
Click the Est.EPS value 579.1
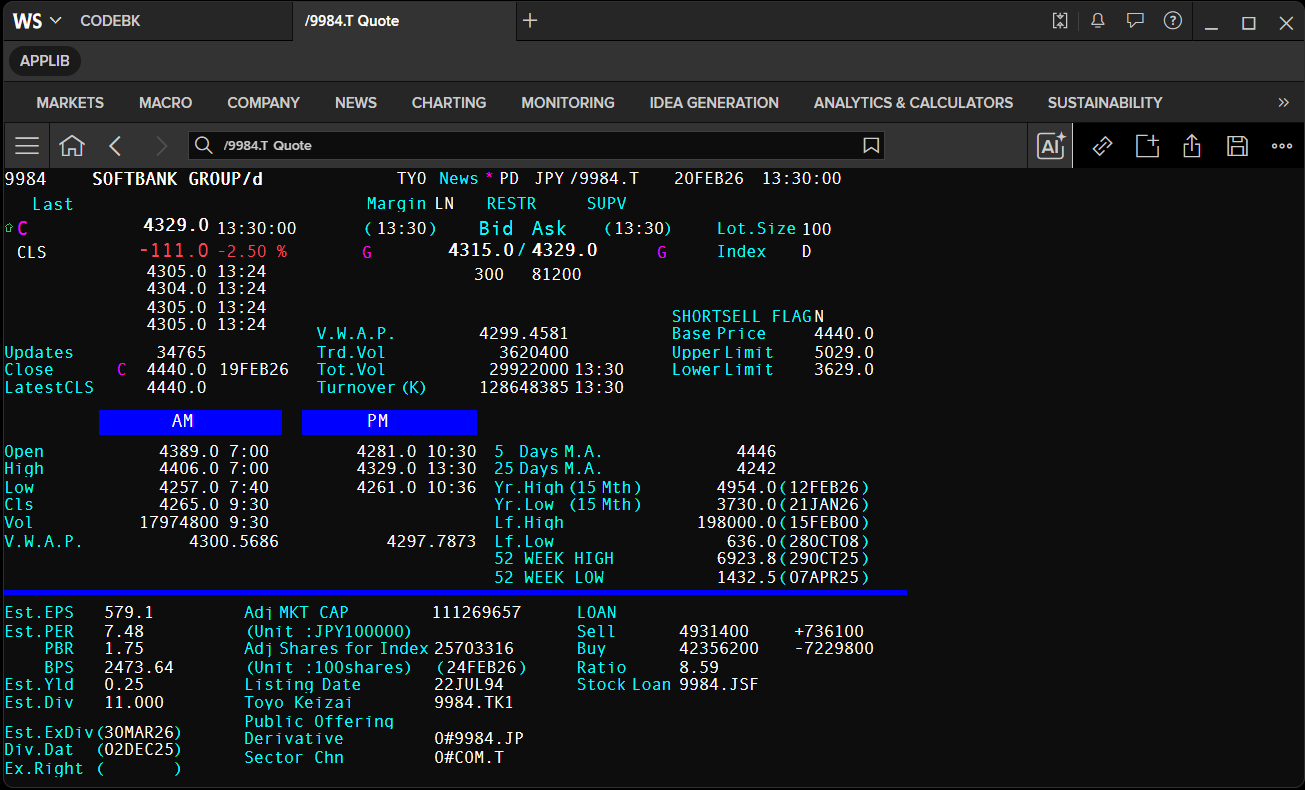pos(129,612)
